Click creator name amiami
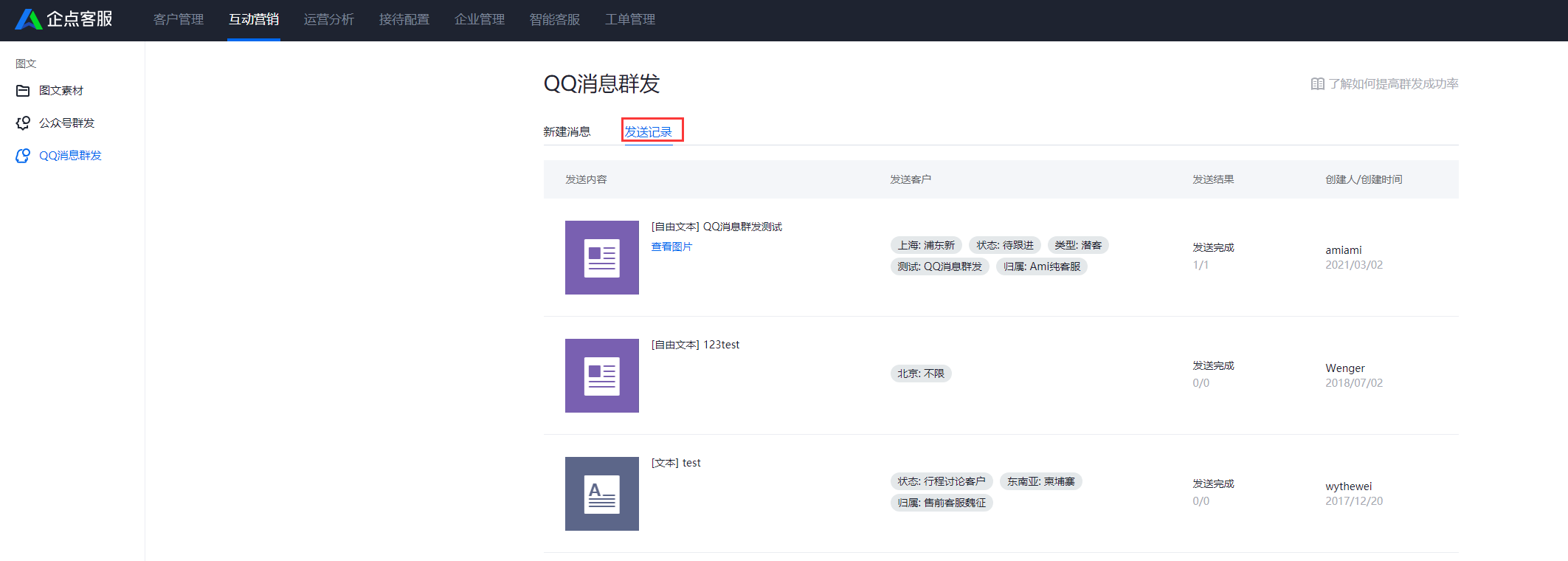 (1344, 250)
